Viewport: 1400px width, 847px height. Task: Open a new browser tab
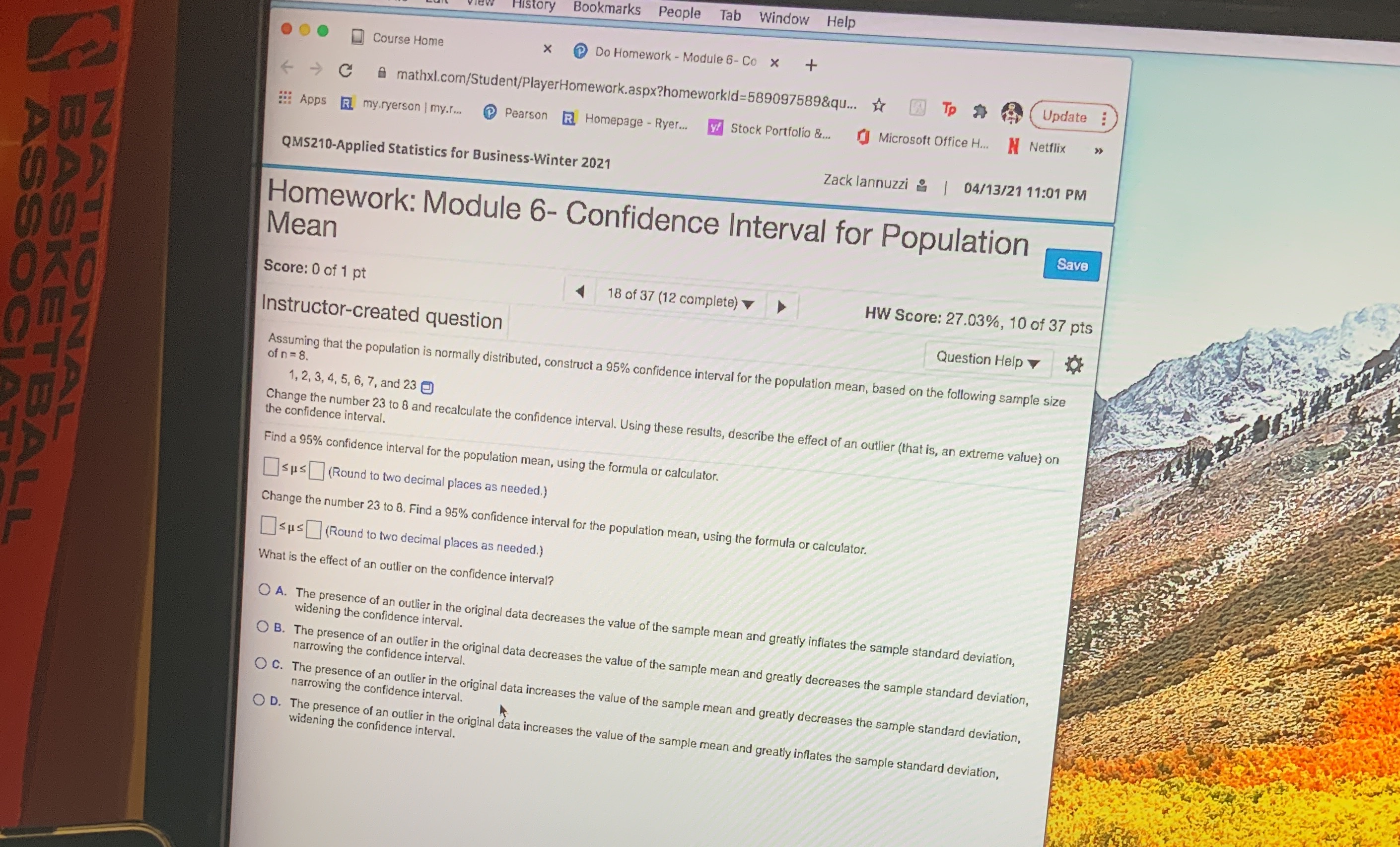tap(811, 66)
